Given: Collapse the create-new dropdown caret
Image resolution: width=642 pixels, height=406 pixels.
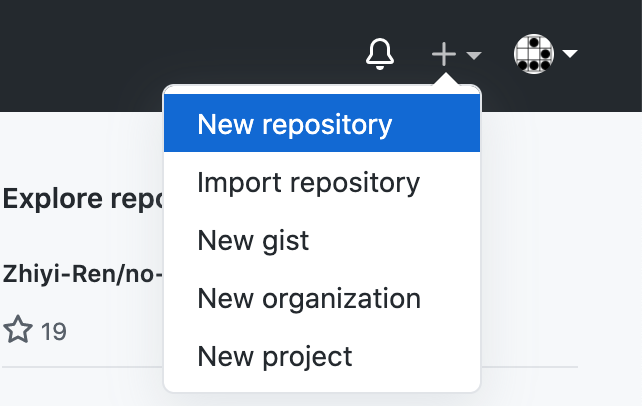Looking at the screenshot, I should pyautogui.click(x=474, y=55).
